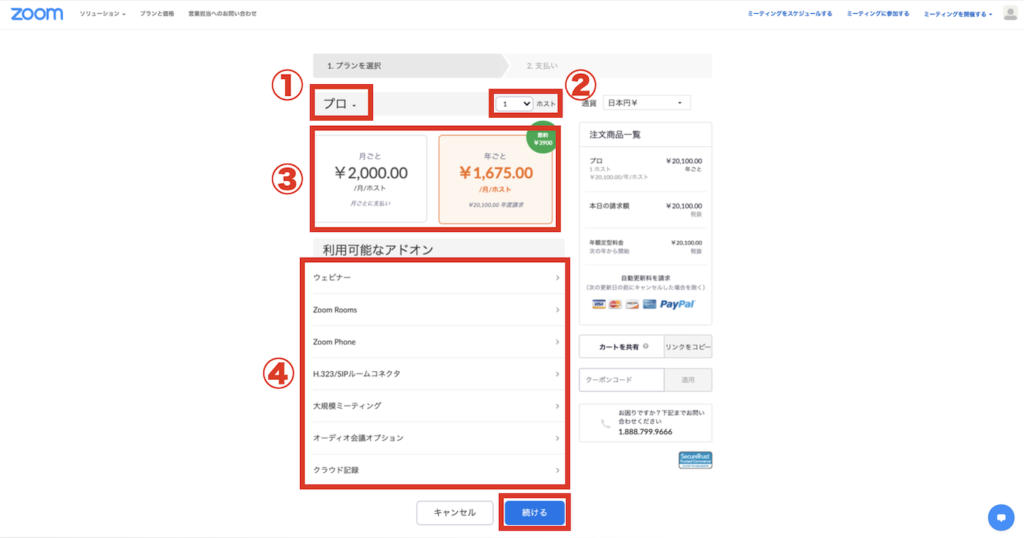Open the host count dropdown
The width and height of the screenshot is (1024, 538).
[x=516, y=104]
